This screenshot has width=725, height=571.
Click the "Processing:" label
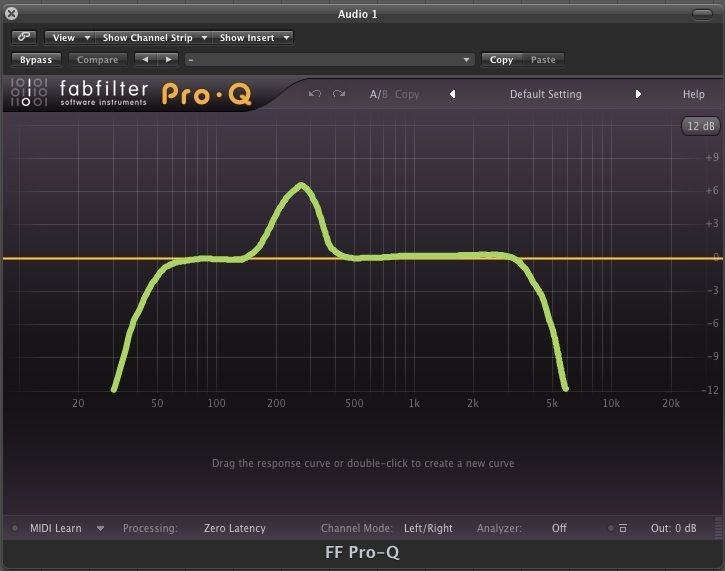point(150,528)
